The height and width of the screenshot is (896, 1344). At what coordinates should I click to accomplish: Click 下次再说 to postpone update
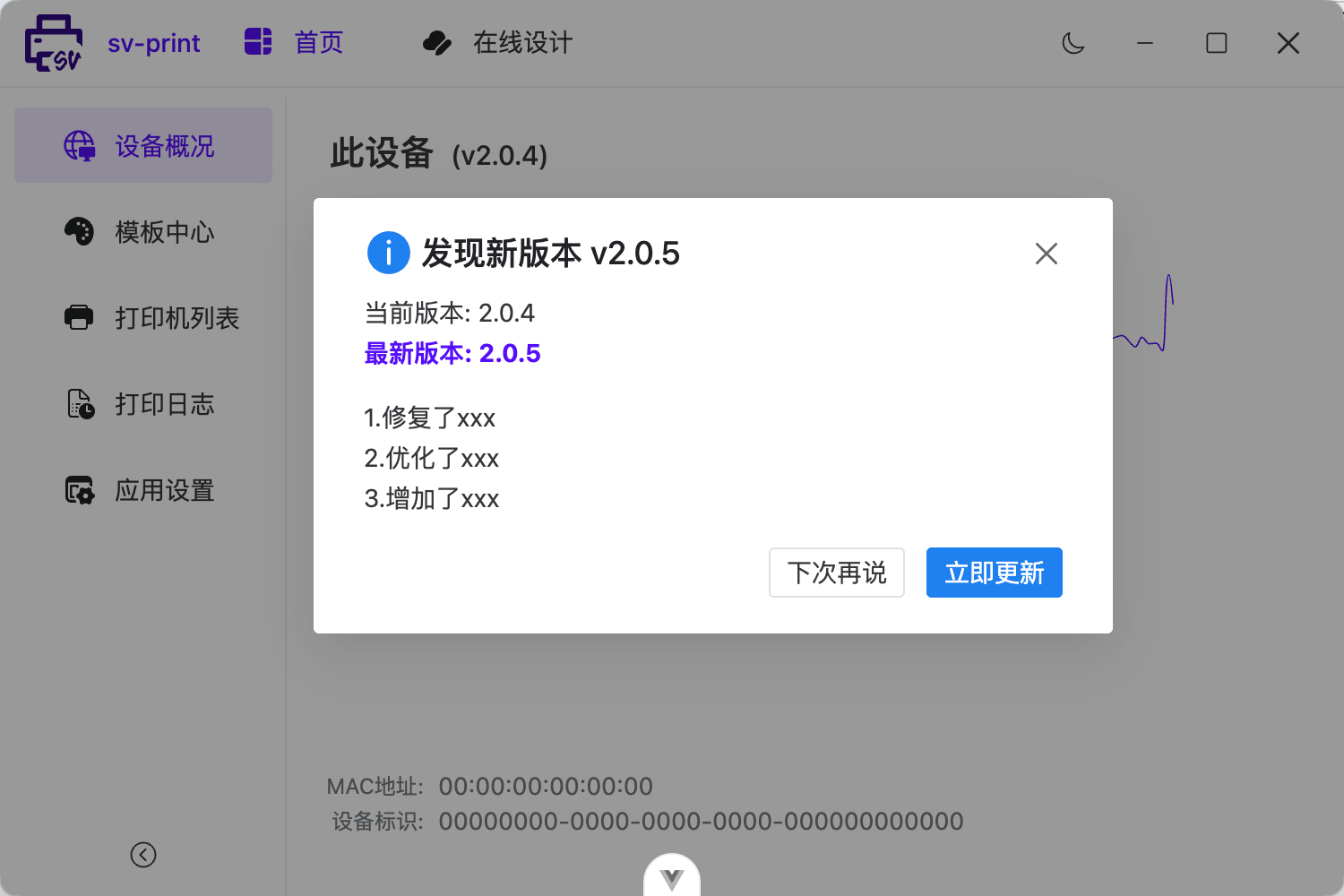836,573
